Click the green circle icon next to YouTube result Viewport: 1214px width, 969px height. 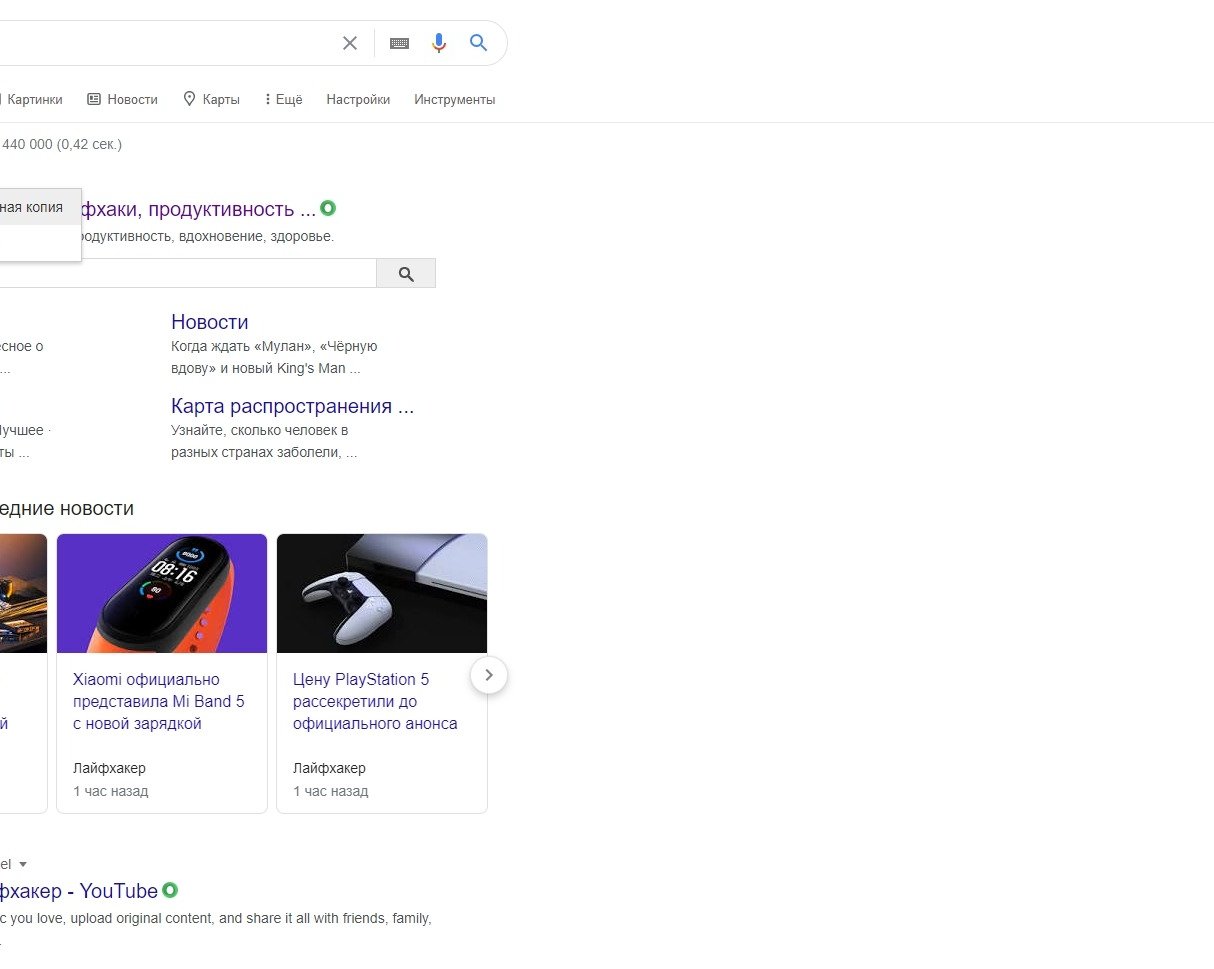[x=170, y=890]
